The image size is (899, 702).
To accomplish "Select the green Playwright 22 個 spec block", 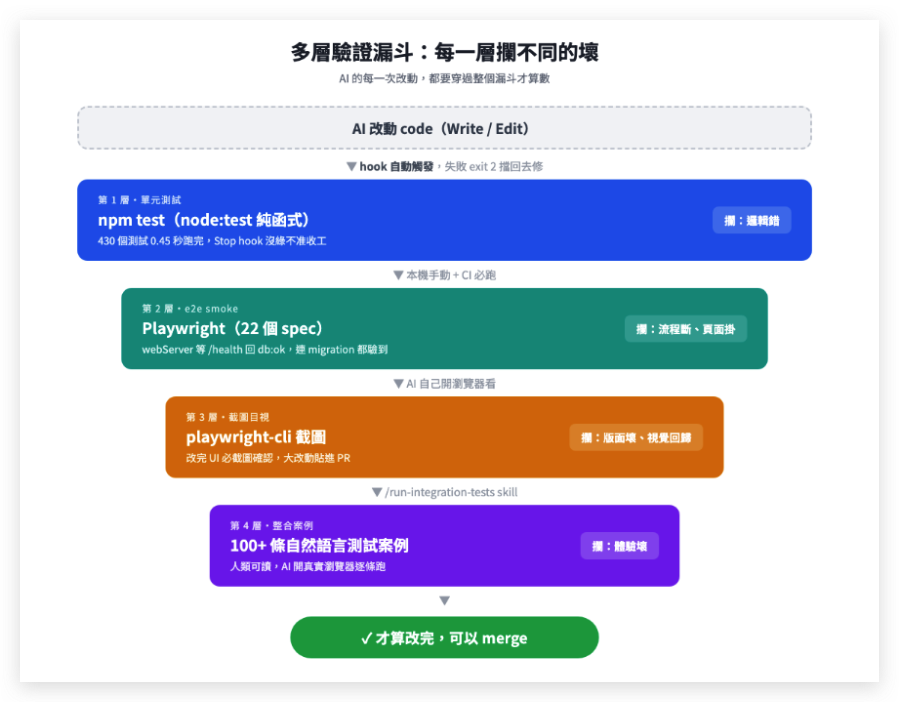I will pos(444,329).
